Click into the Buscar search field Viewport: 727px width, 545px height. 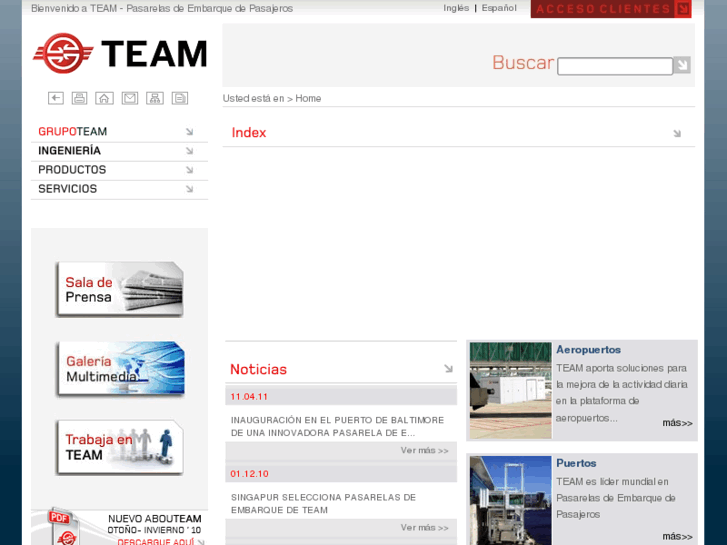(614, 66)
